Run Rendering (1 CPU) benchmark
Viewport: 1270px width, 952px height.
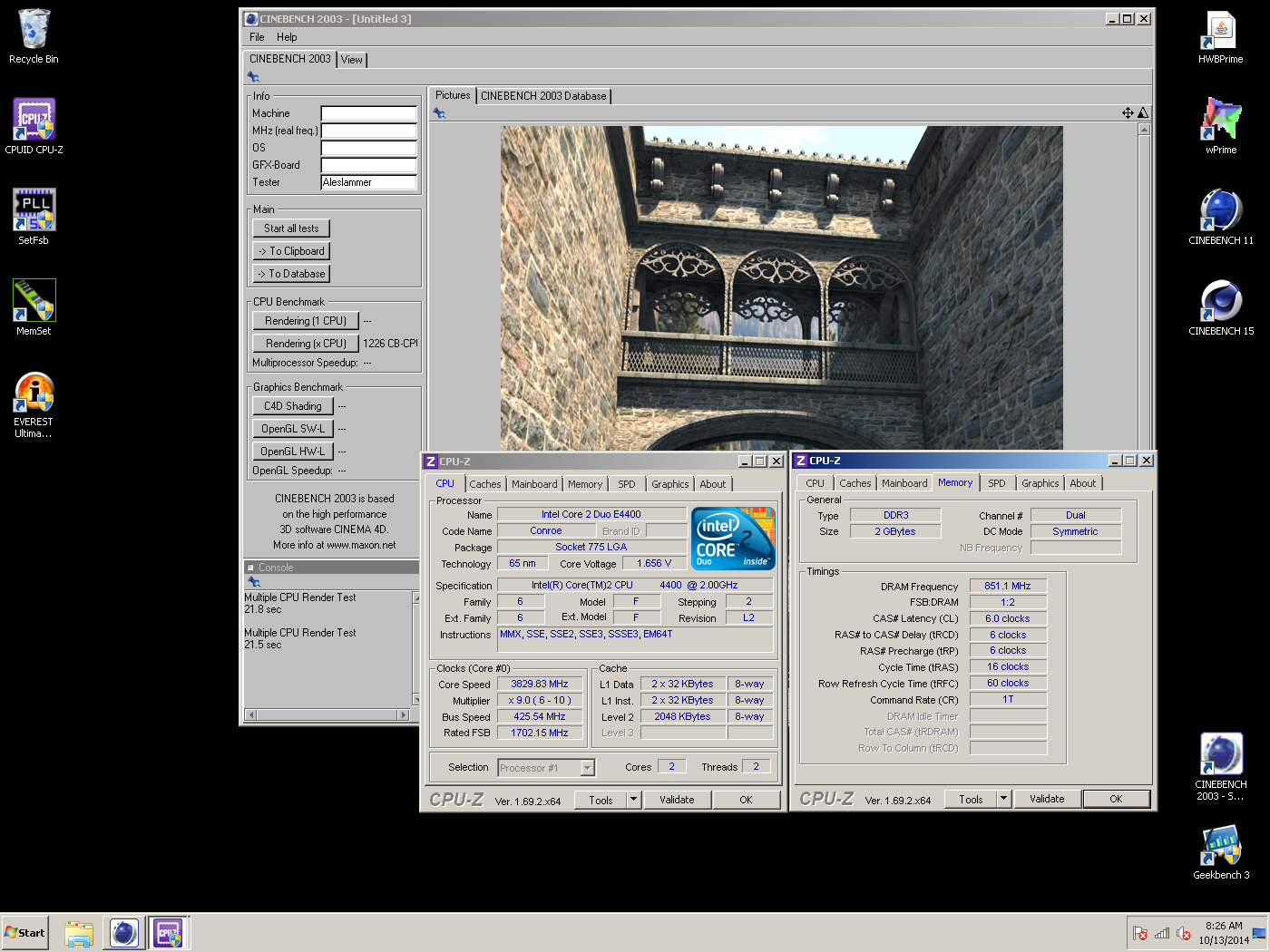306,321
